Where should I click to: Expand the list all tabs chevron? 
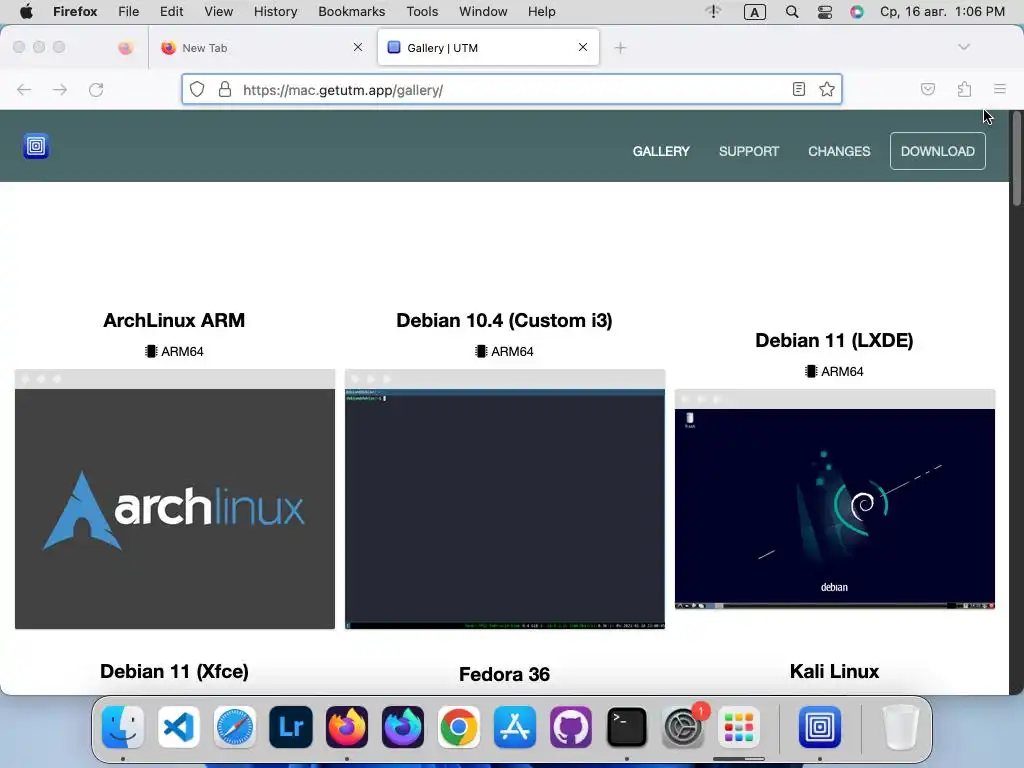[x=964, y=47]
